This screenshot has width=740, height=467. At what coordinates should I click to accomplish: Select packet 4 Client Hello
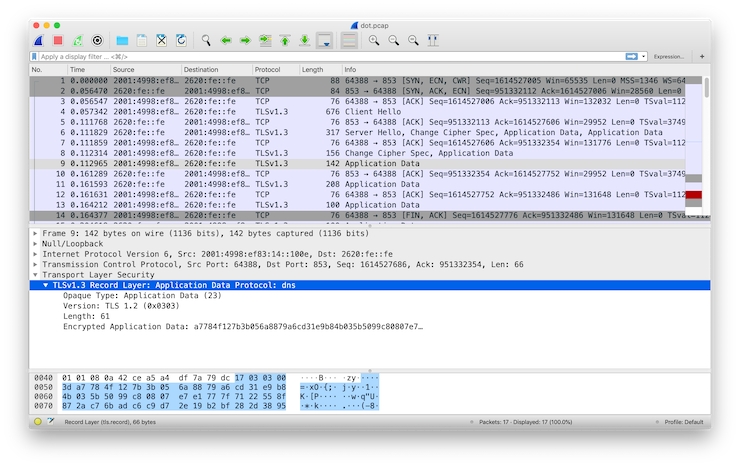[357, 112]
